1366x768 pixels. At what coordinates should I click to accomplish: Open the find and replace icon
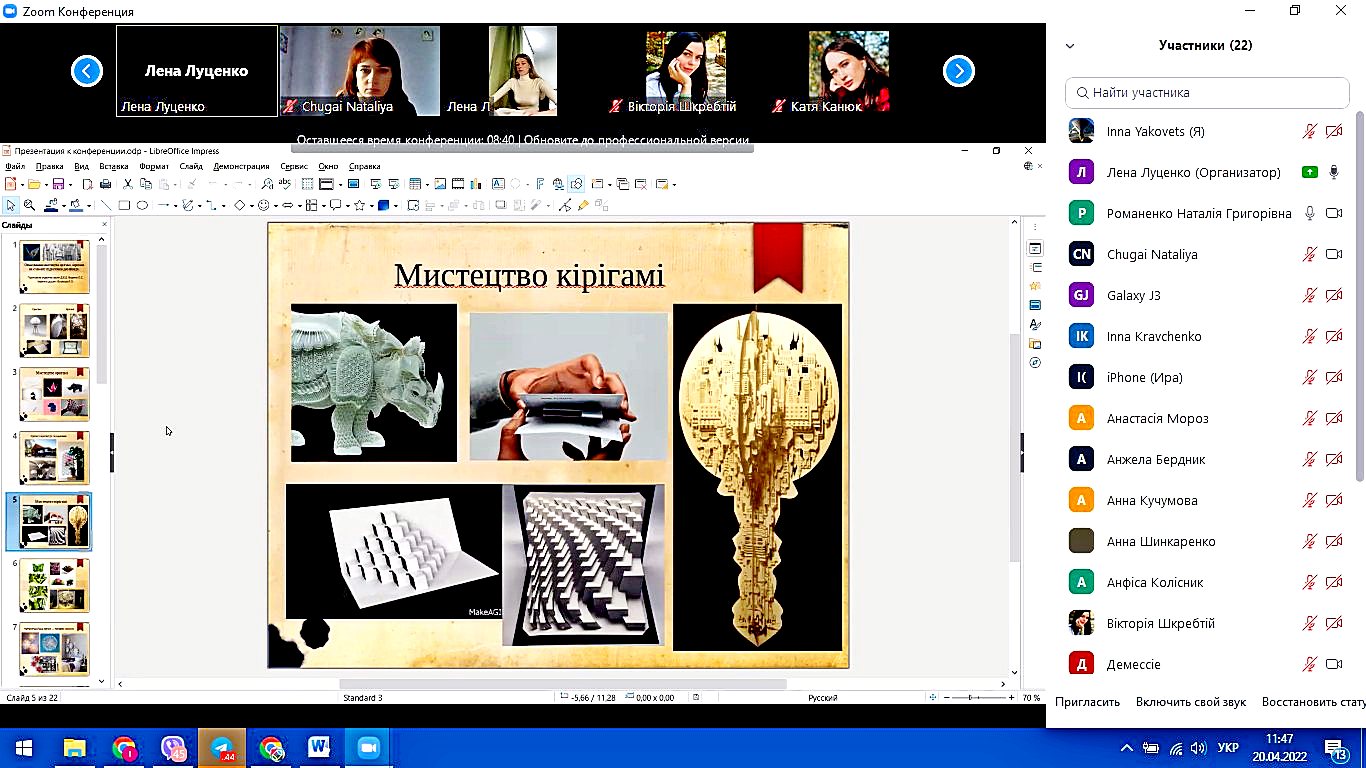click(x=267, y=185)
